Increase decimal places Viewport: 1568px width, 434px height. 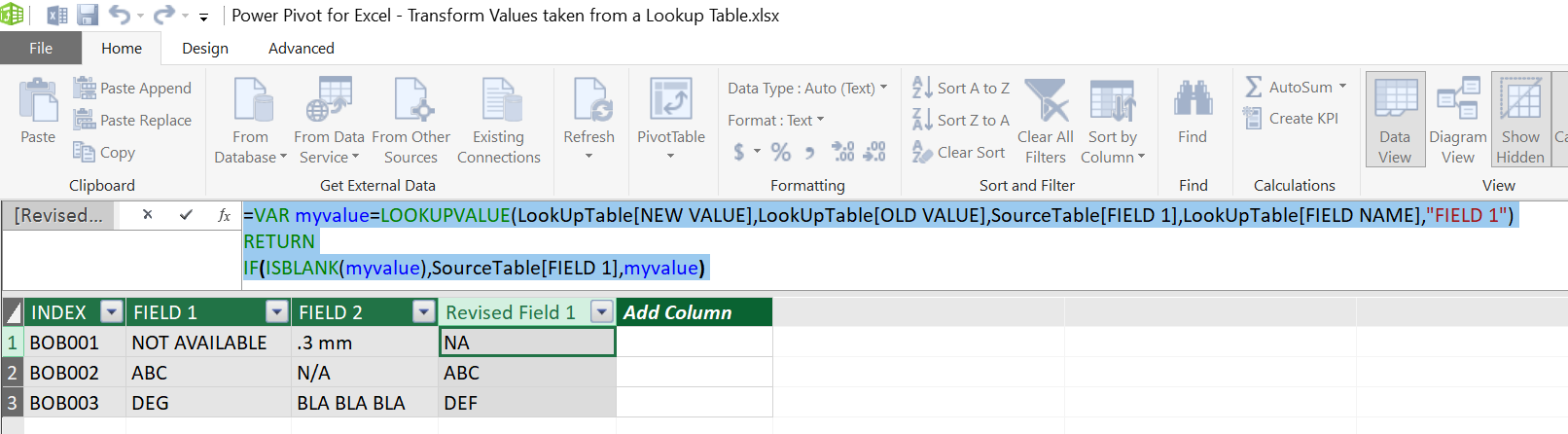click(x=842, y=152)
